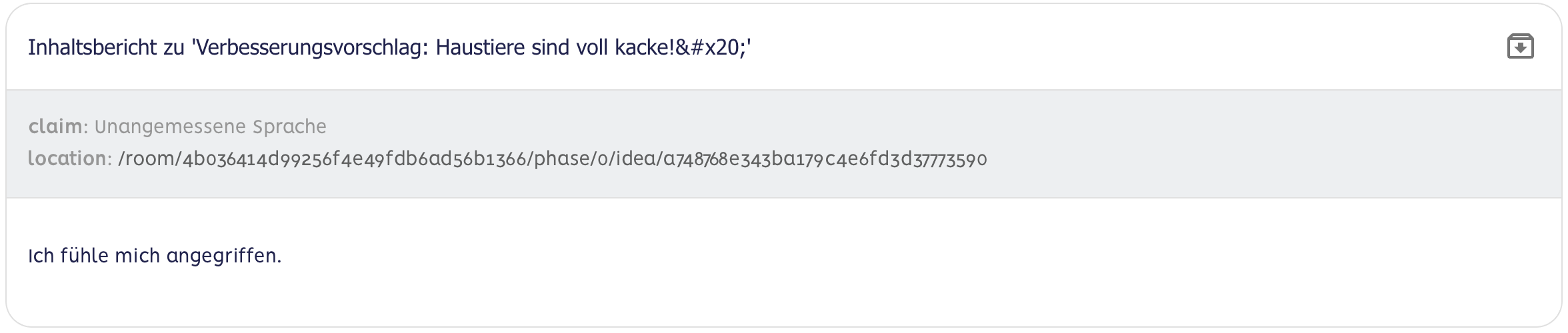Click the 'phase/0' segment of the location
The width and height of the screenshot is (1568, 333).
(x=573, y=159)
